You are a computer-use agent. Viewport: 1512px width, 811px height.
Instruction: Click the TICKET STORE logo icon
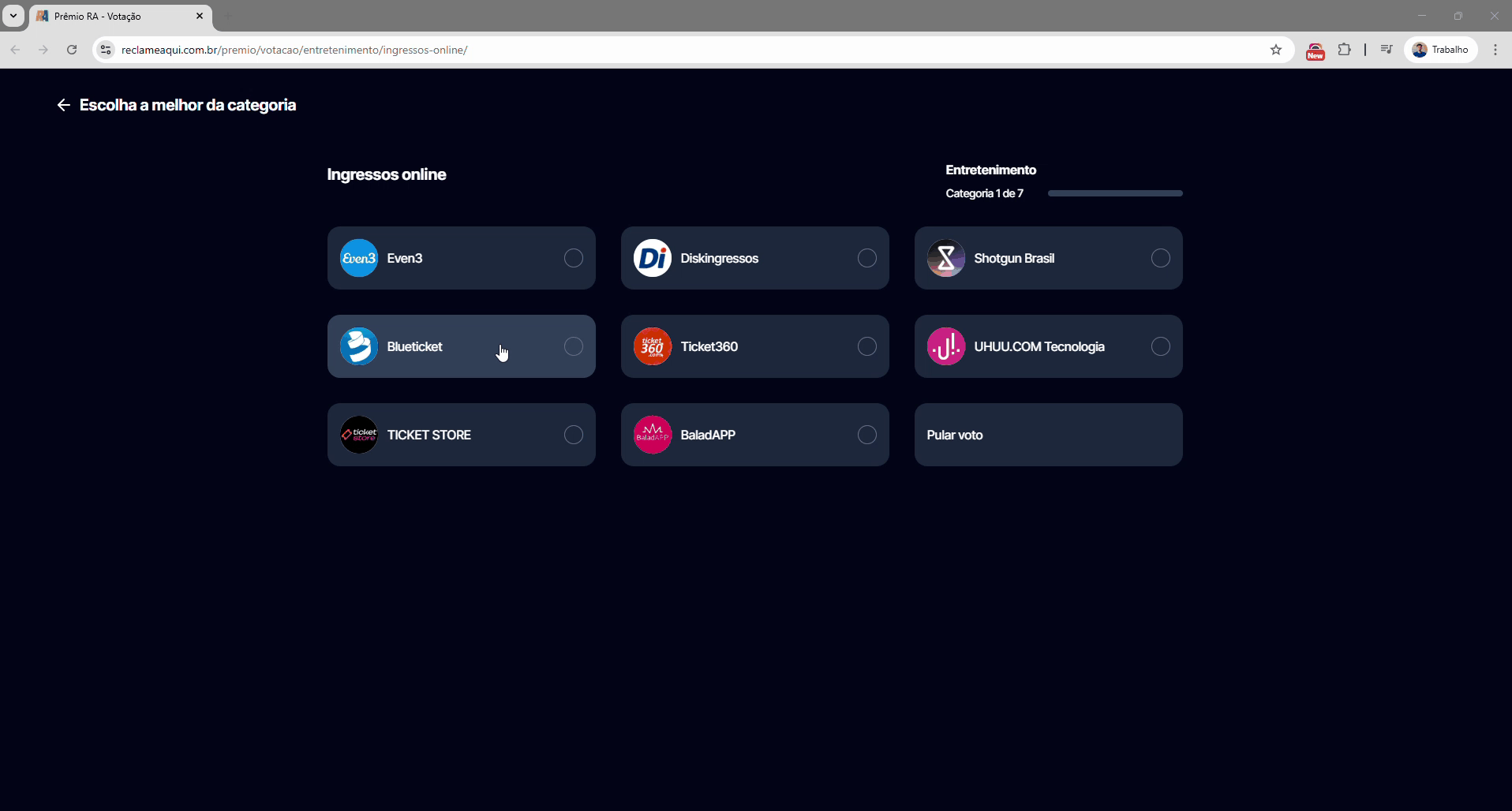tap(359, 435)
